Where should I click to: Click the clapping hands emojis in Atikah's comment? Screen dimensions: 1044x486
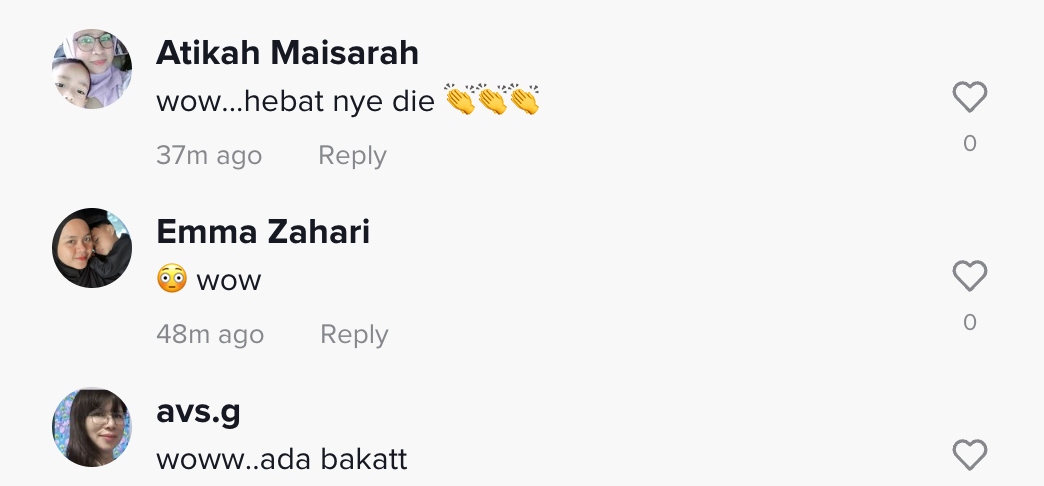click(492, 101)
